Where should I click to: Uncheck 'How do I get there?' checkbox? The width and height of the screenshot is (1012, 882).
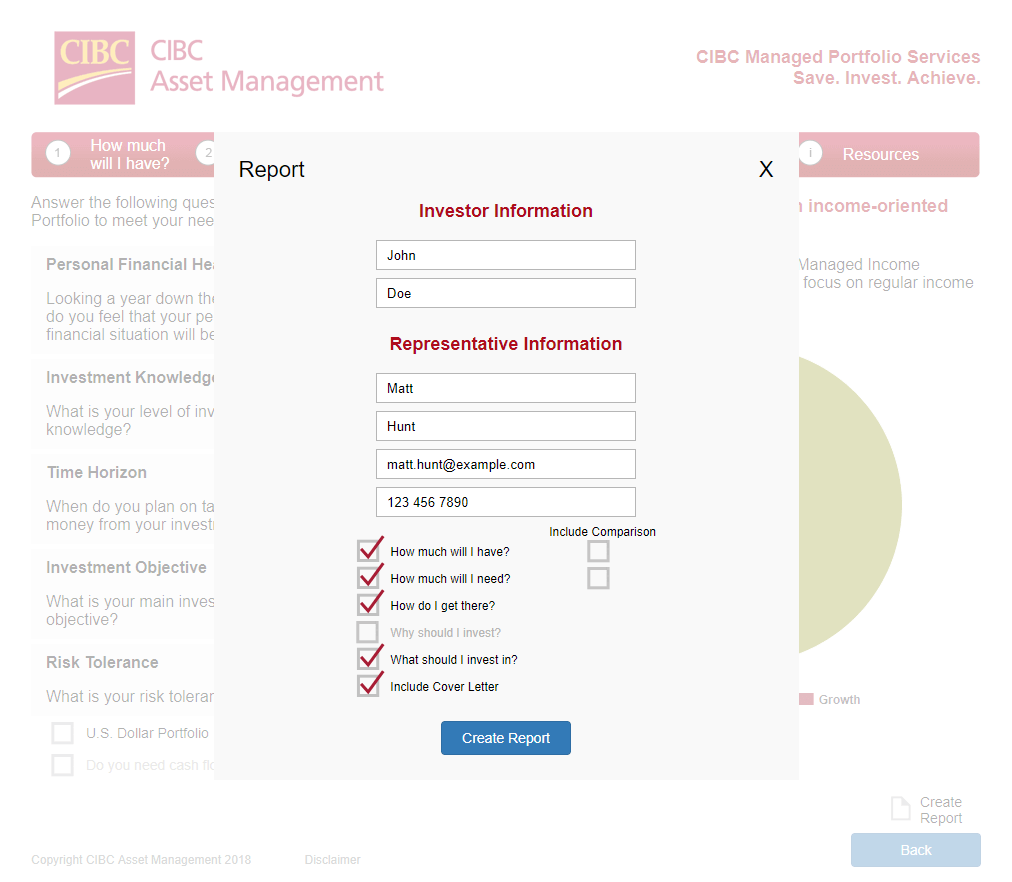[369, 605]
